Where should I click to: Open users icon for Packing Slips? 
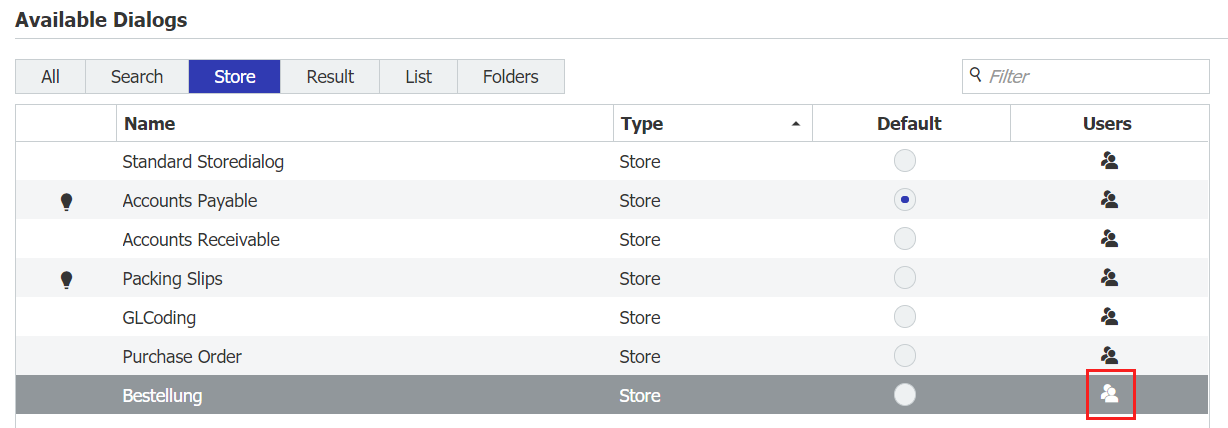click(x=1108, y=278)
